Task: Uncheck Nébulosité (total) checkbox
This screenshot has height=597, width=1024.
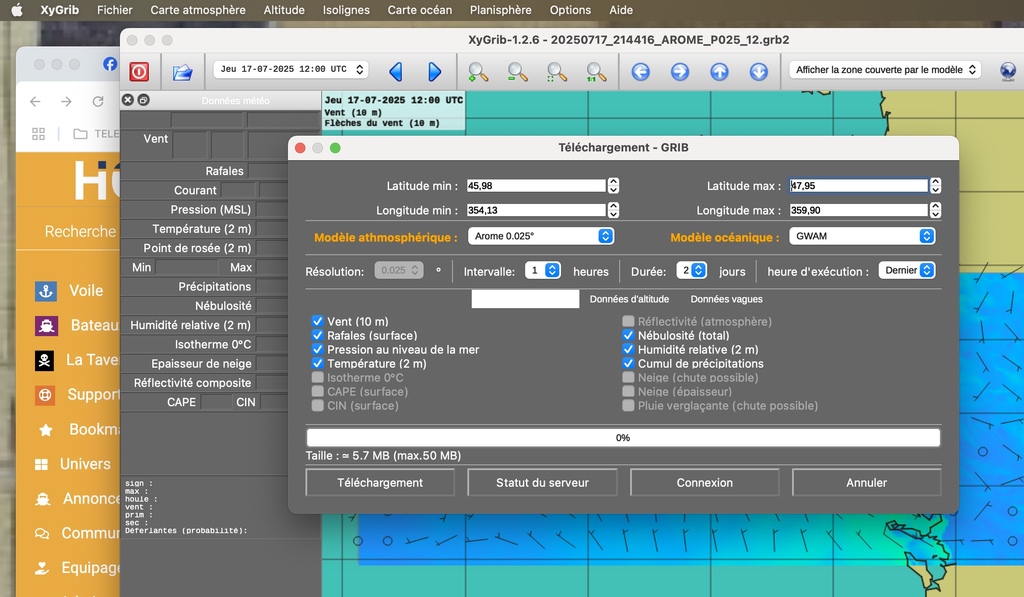Action: tap(628, 335)
